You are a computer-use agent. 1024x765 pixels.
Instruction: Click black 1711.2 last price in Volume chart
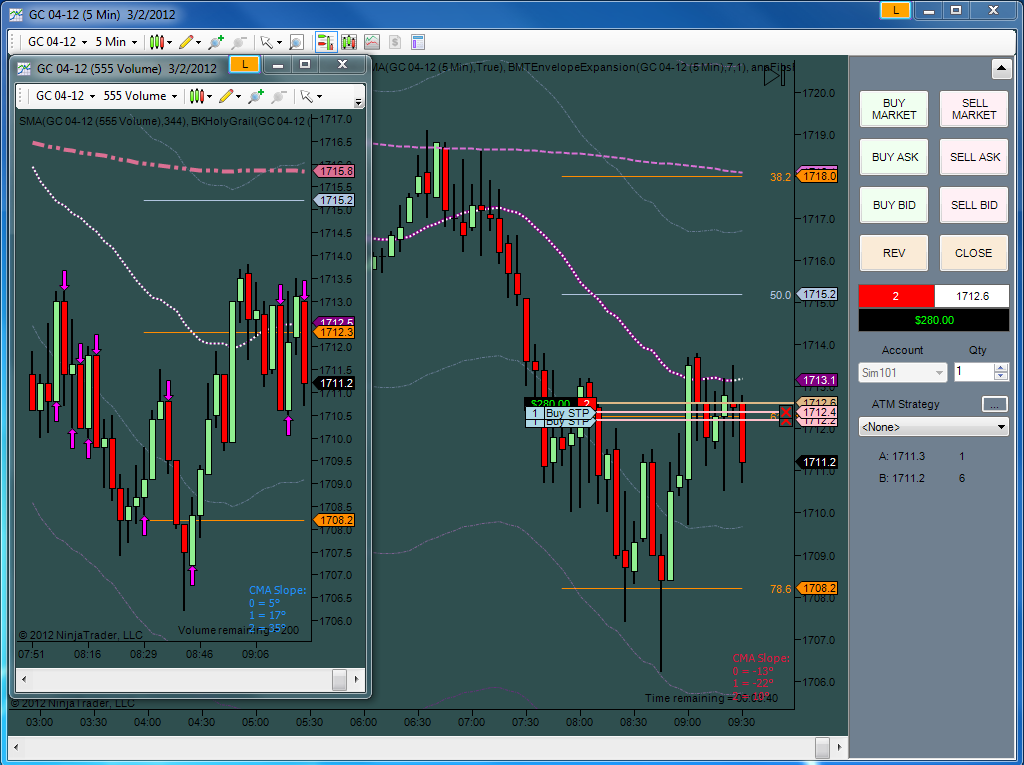click(x=334, y=383)
